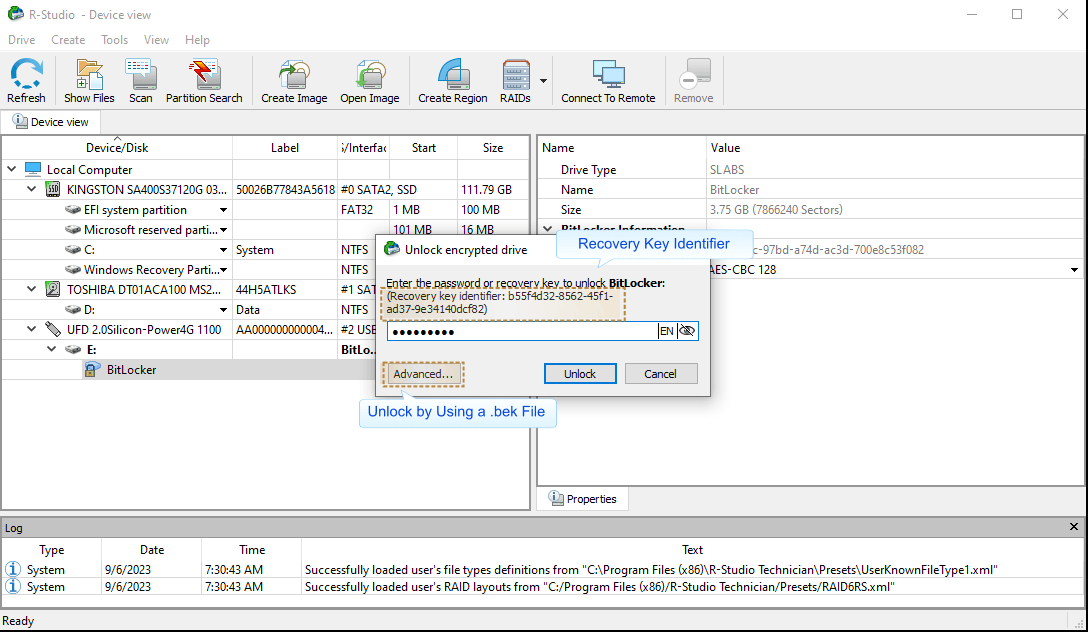Click the TOSHIBA hard disk icon
This screenshot has width=1088, height=632.
pos(53,289)
